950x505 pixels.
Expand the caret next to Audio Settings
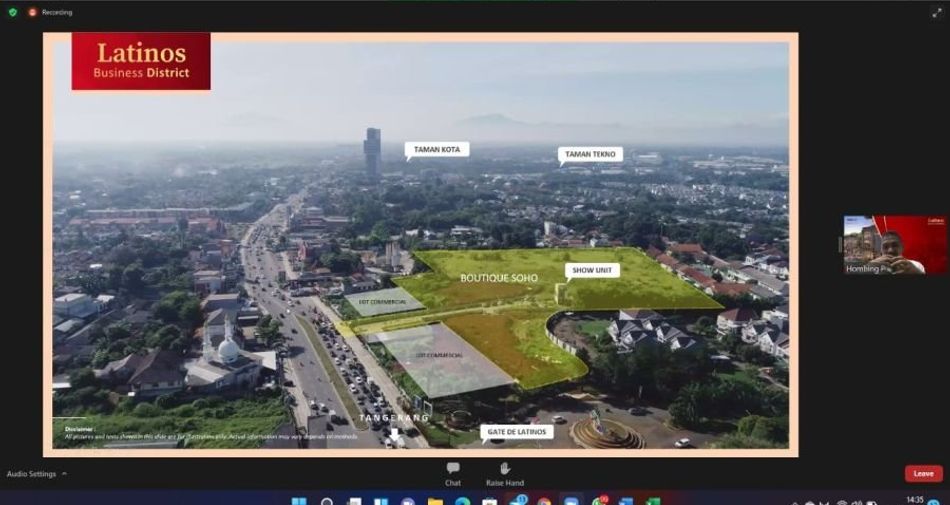[x=64, y=474]
